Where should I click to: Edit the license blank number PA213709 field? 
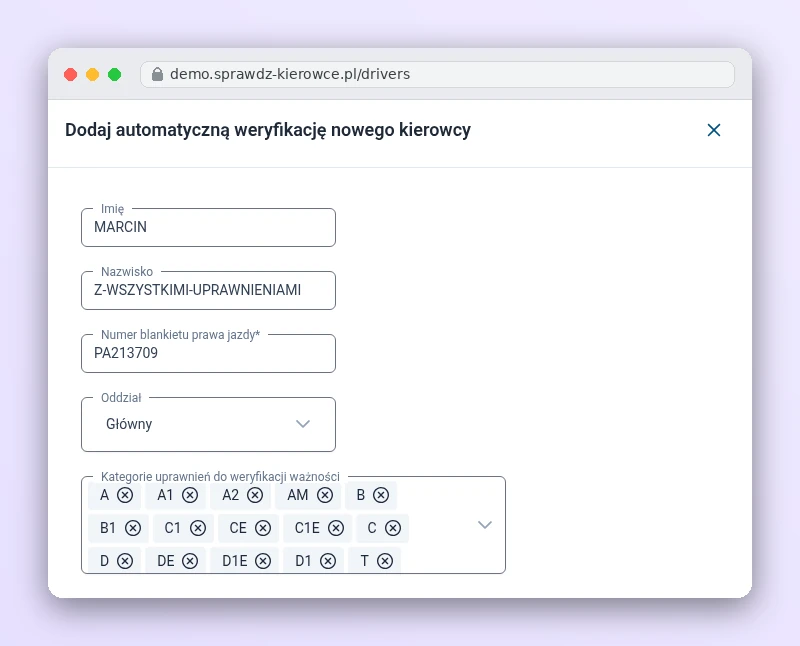(x=208, y=354)
